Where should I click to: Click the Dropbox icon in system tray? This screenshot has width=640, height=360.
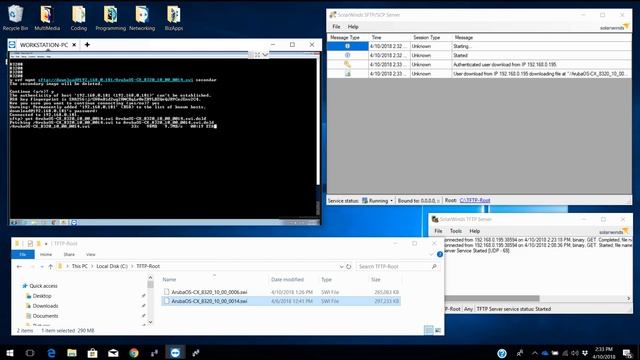click(x=585, y=353)
